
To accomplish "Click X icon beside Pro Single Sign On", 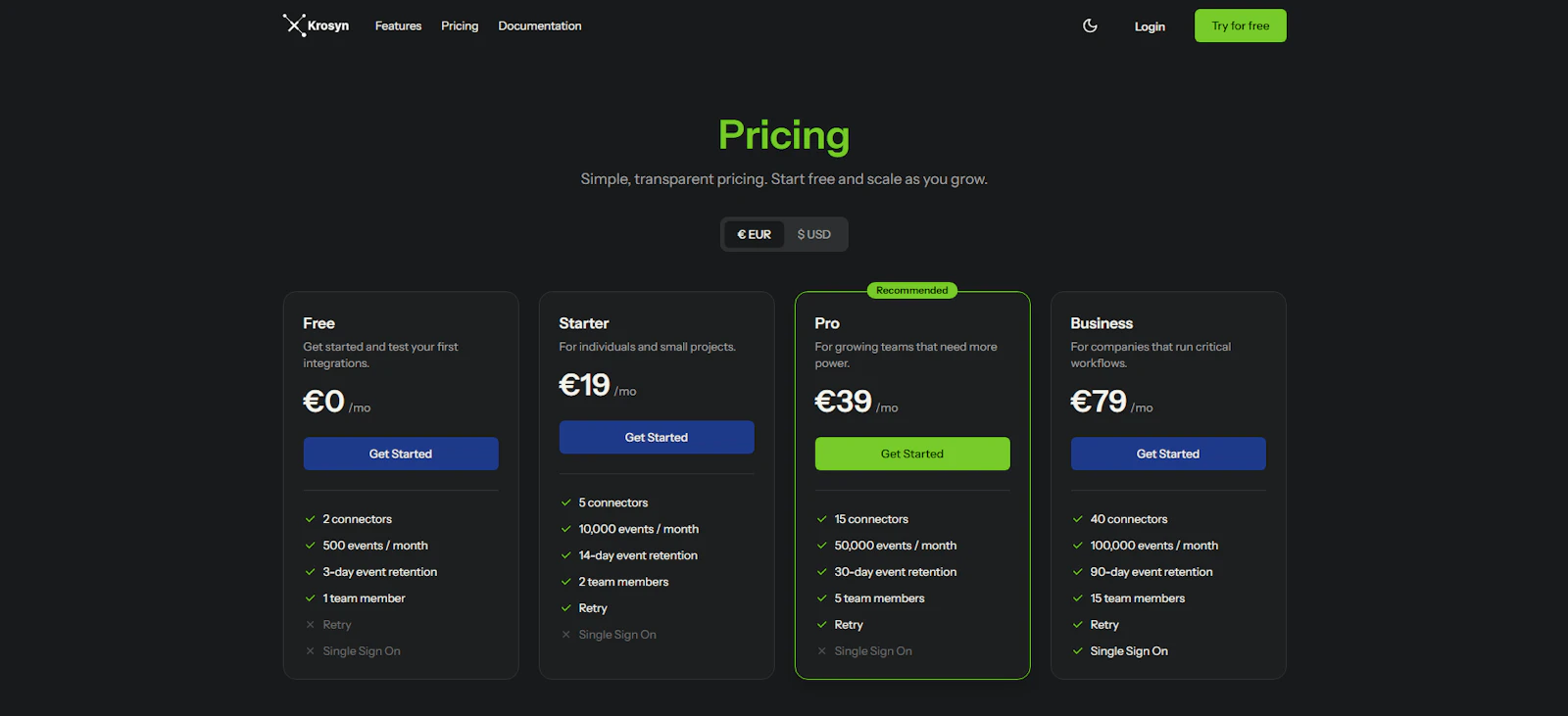I will click(822, 651).
